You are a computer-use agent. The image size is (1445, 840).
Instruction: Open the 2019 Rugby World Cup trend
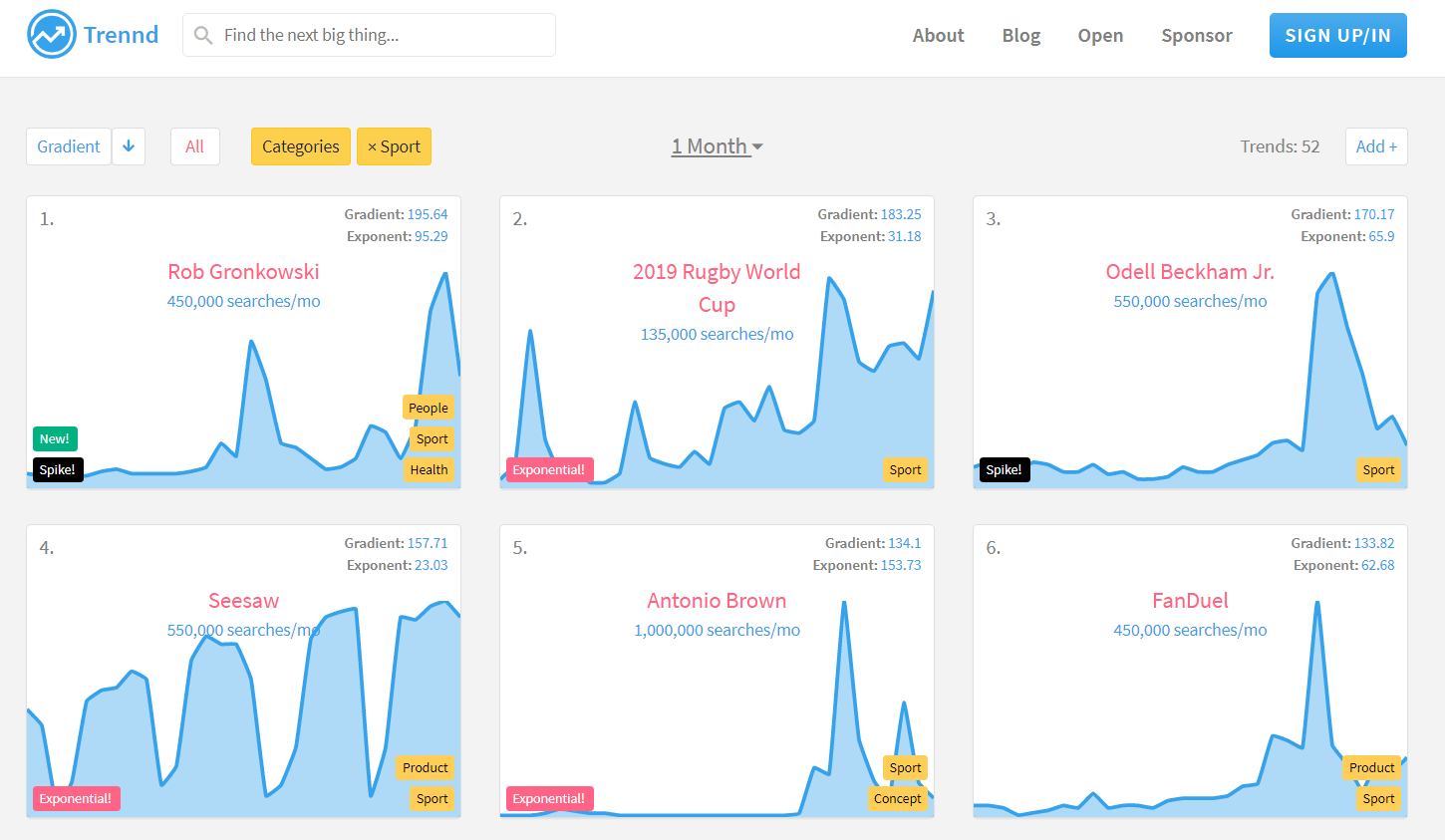click(717, 288)
